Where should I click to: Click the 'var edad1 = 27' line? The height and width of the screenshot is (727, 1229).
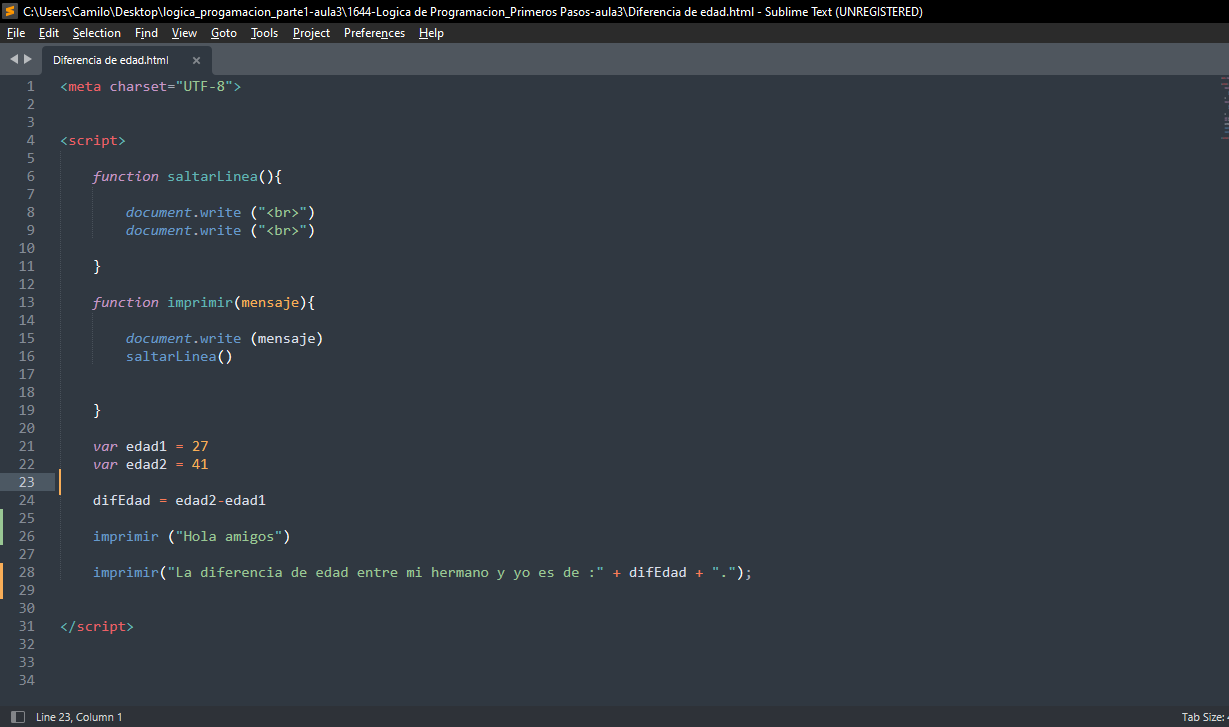[151, 446]
